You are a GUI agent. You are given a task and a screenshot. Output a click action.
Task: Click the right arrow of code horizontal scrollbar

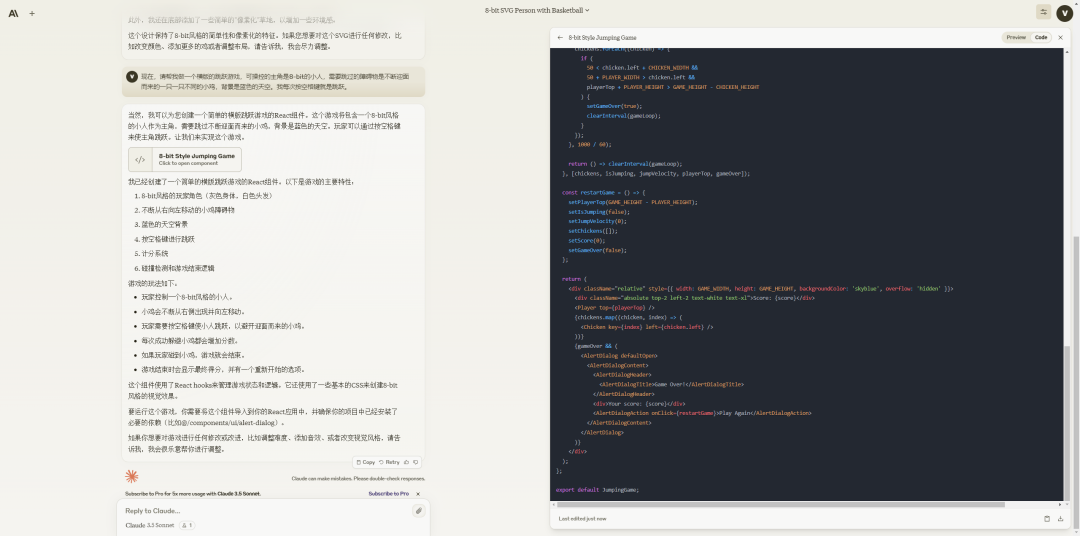coord(1061,504)
